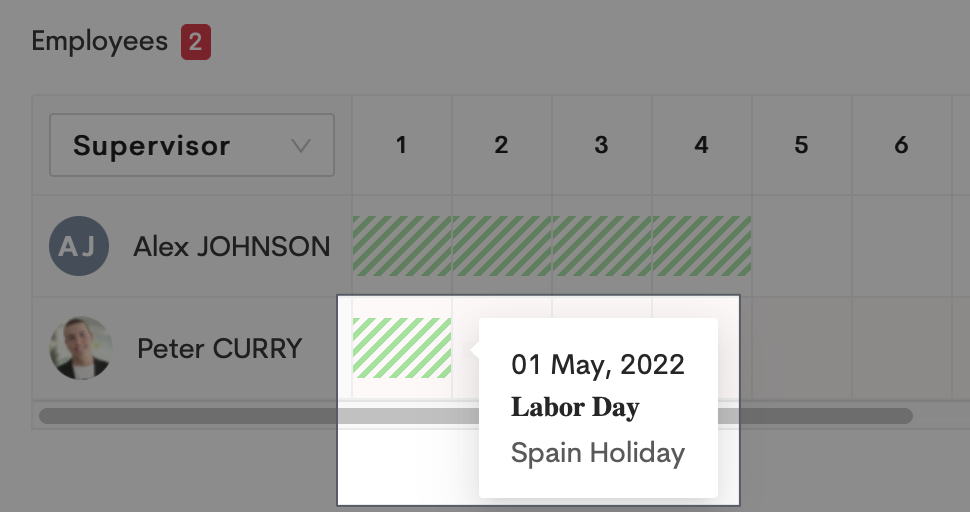The height and width of the screenshot is (512, 970).
Task: Click Peter Curry's profile photo
Action: tap(81, 348)
